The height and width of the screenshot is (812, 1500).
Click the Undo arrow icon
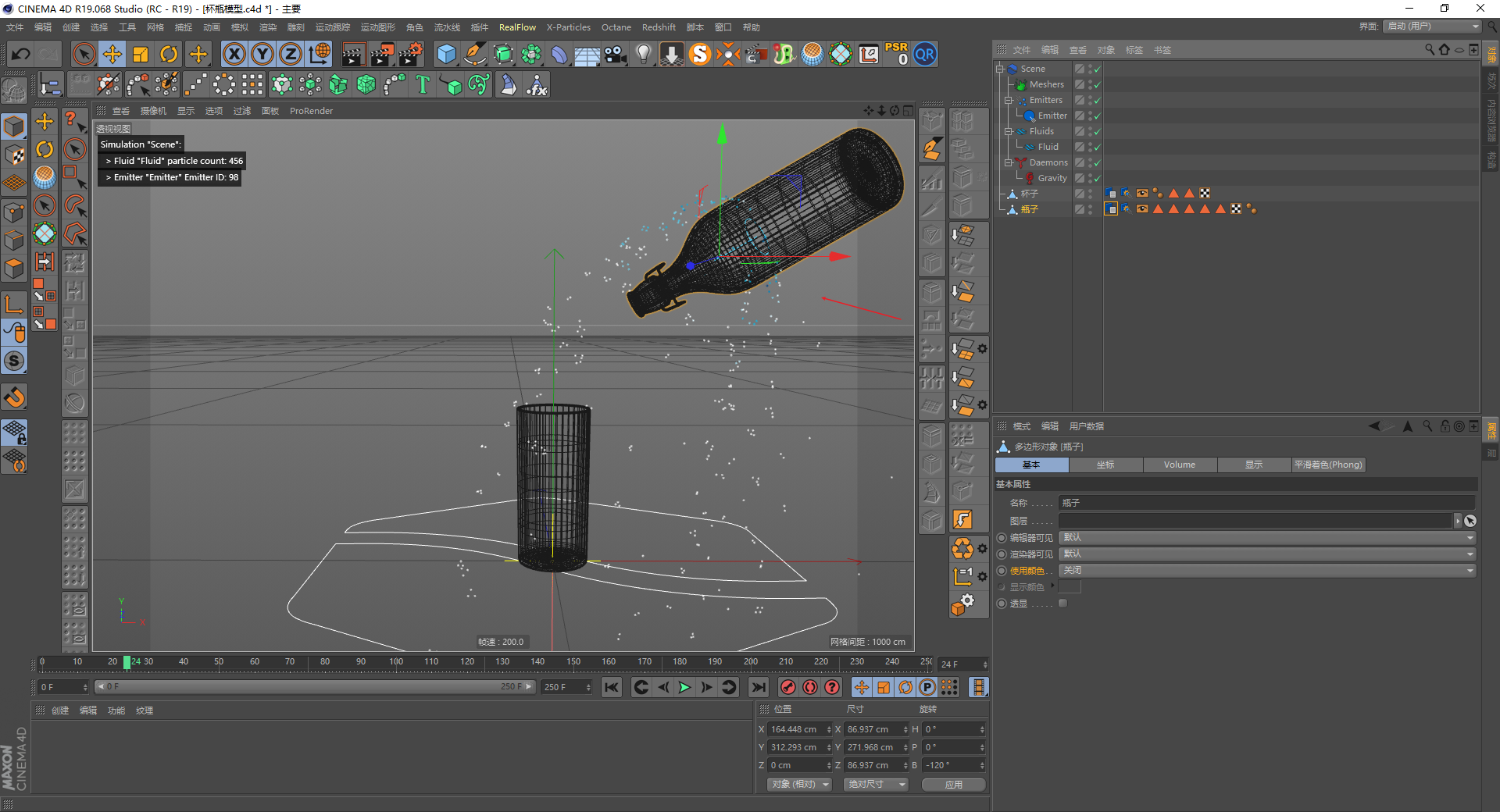pos(21,55)
